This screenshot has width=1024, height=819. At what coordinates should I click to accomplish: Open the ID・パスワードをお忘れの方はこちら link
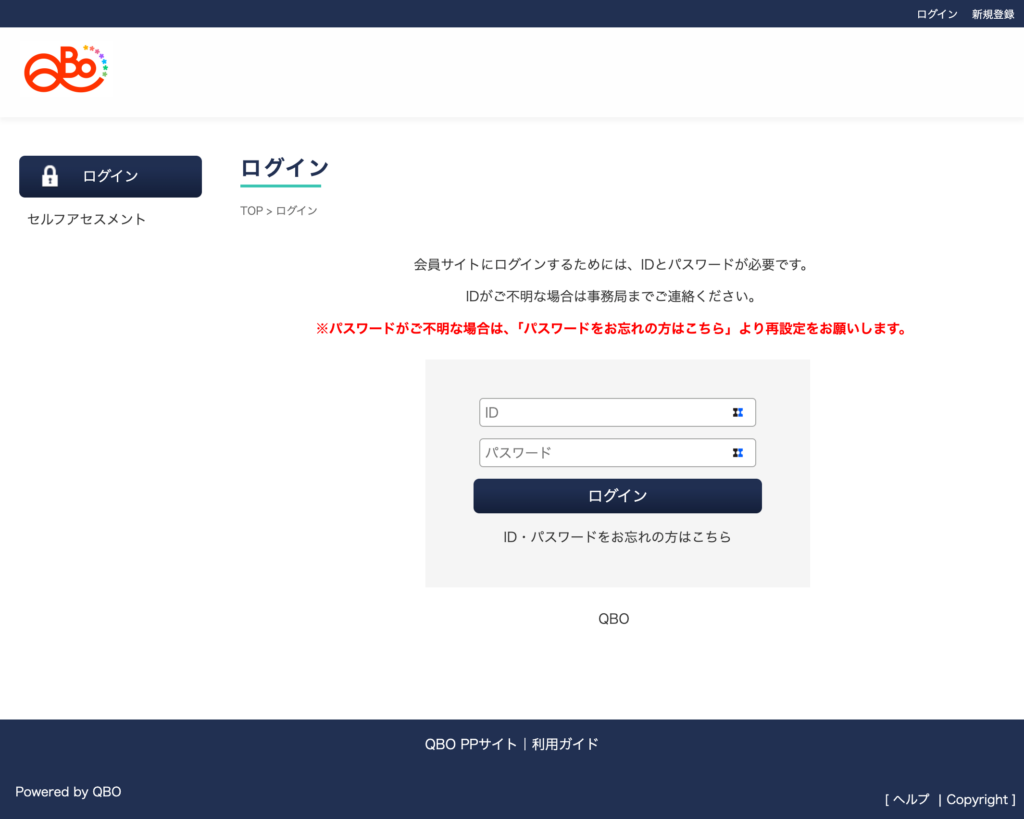[x=617, y=537]
